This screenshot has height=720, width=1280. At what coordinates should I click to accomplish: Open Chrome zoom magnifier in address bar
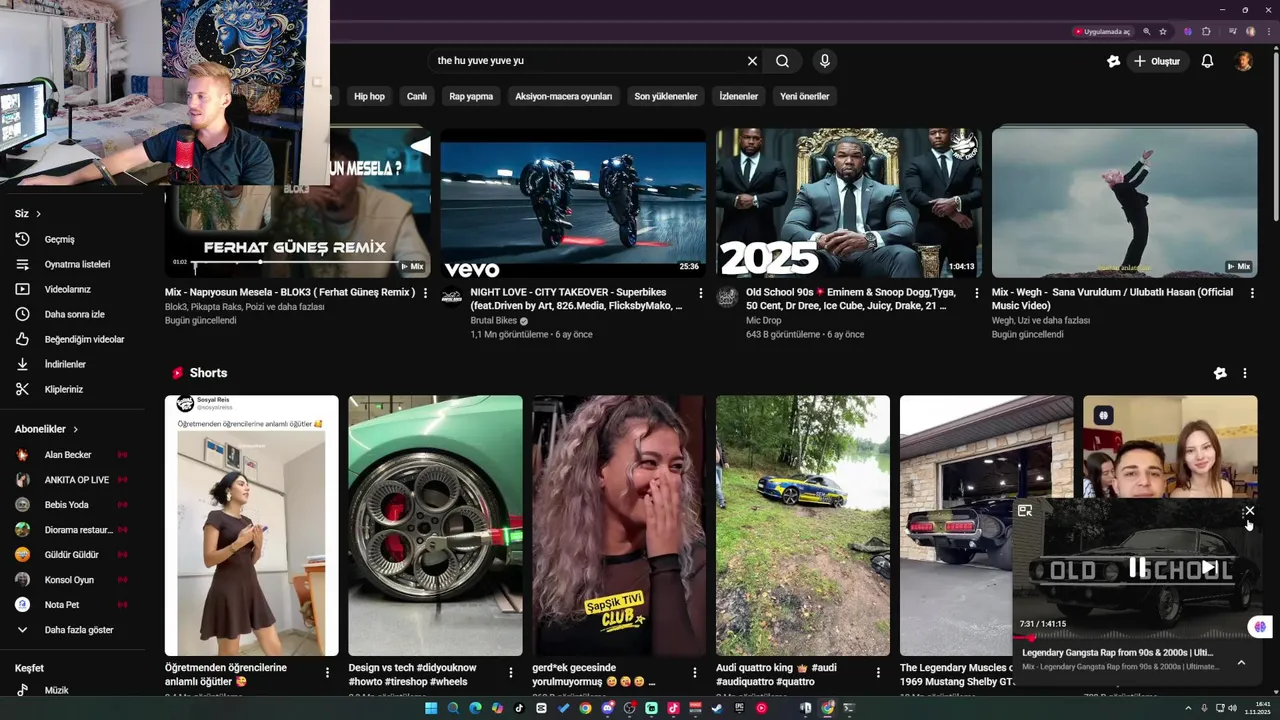coord(1147,31)
